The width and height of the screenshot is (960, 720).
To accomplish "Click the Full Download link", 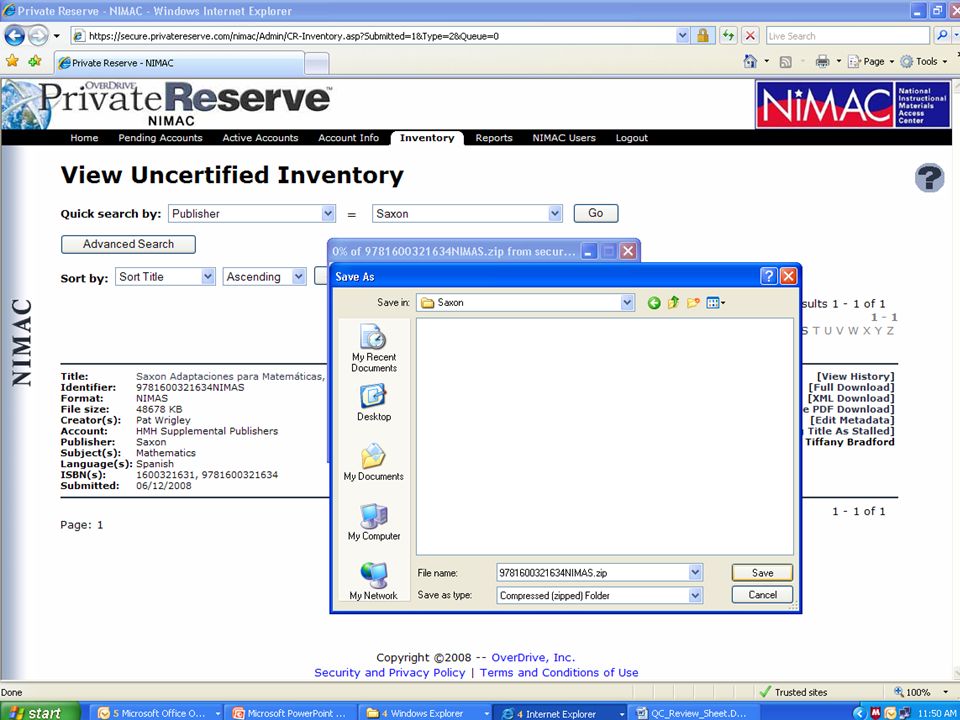I will (x=851, y=388).
